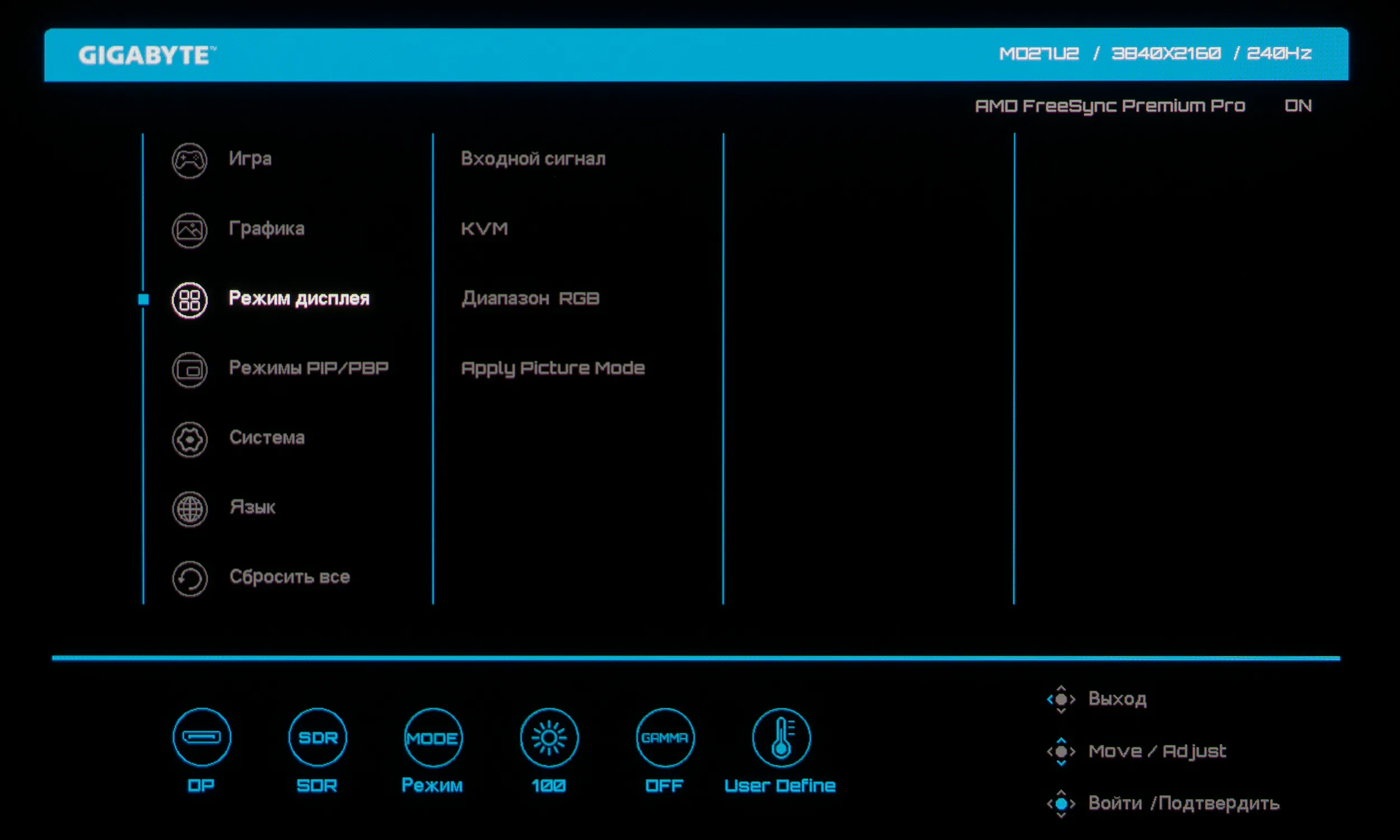Click the circular arrow reset icon
Image resolution: width=1400 pixels, height=840 pixels.
point(190,578)
